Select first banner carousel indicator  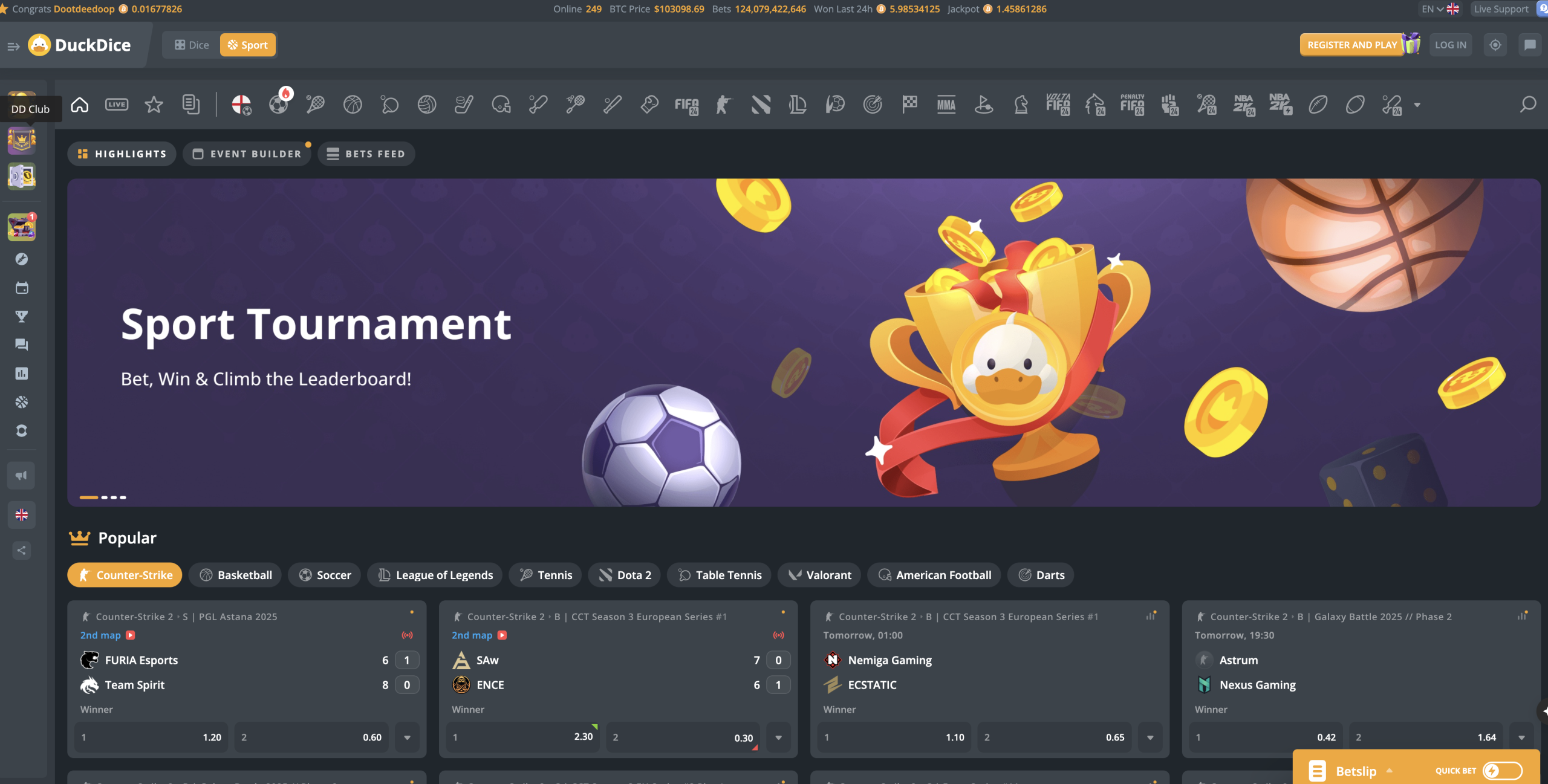point(89,497)
